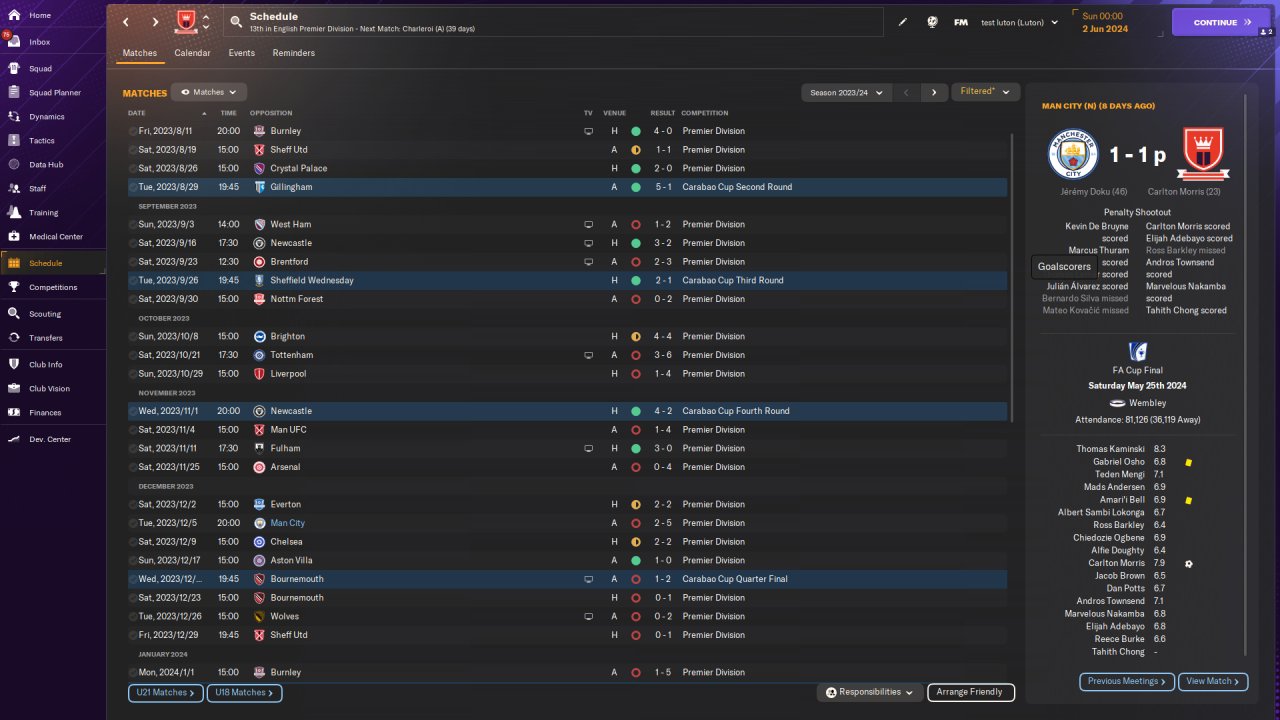Click the red Luton crest in the match panel
The image size is (1280, 720).
[x=1203, y=154]
